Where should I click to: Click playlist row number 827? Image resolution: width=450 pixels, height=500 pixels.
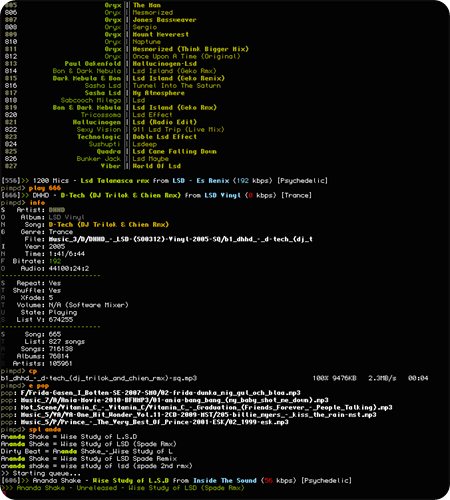click(x=11, y=166)
